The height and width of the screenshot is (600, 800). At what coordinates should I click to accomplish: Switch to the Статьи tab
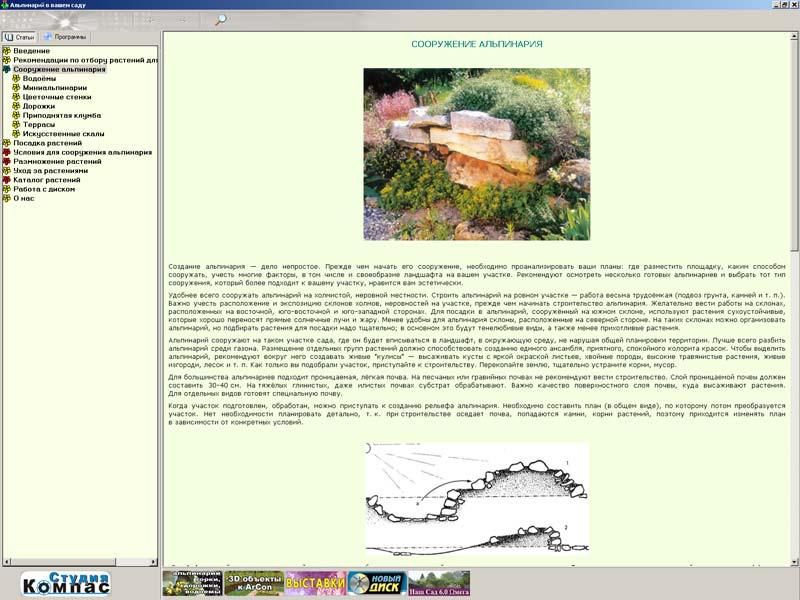coord(20,37)
